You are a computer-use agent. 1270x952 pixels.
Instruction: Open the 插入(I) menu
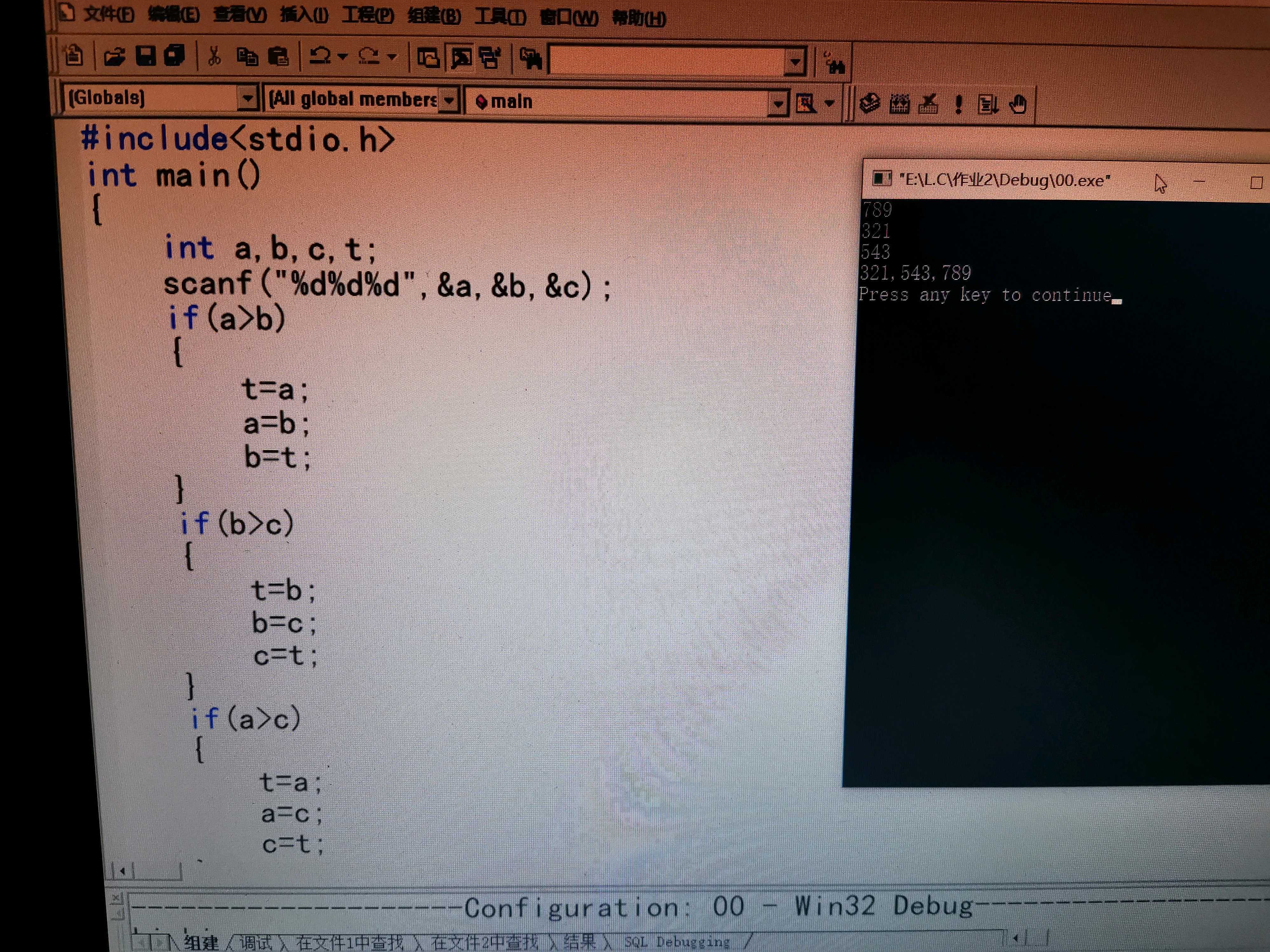pos(304,15)
